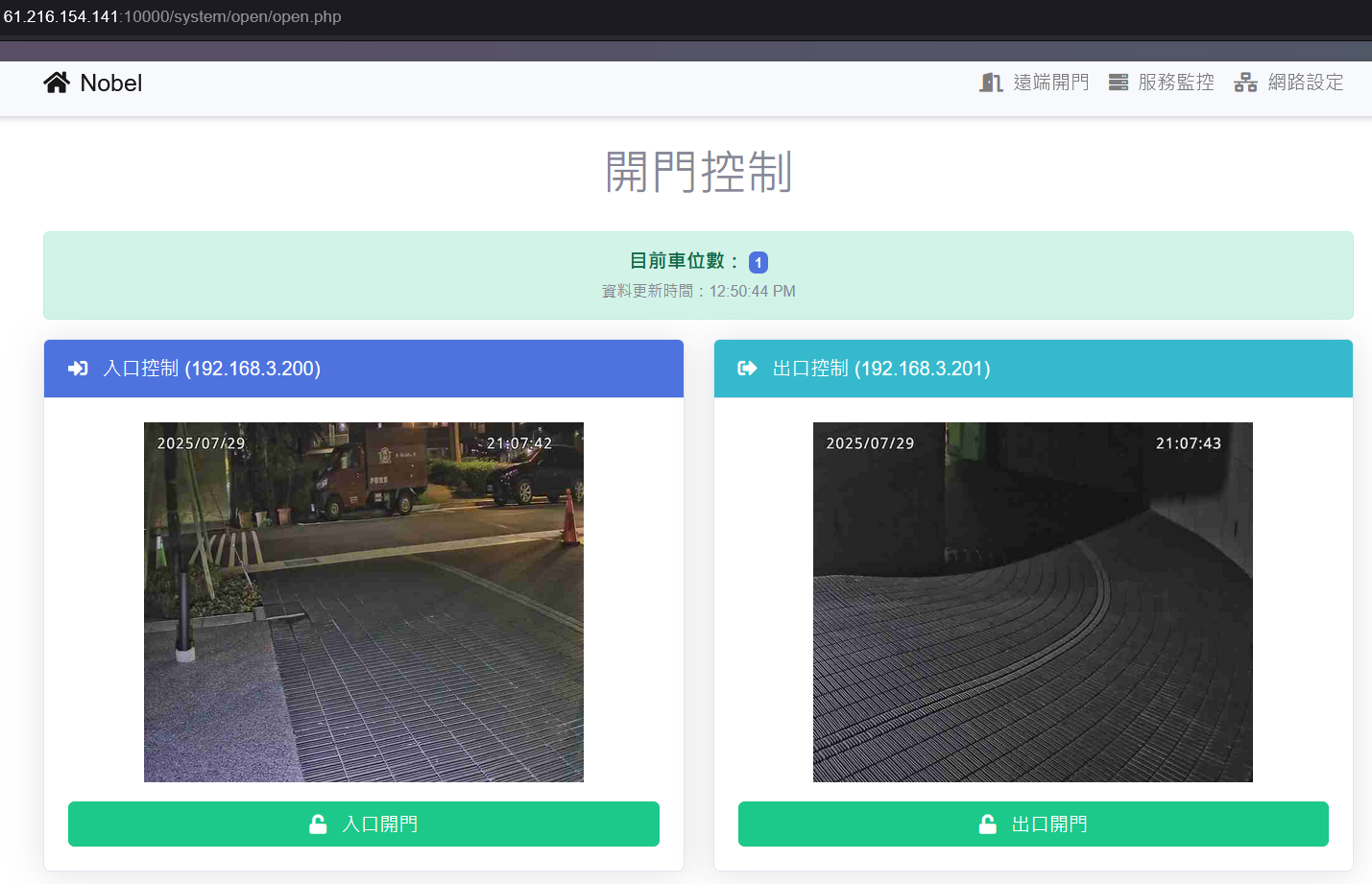Image resolution: width=1372 pixels, height=884 pixels.
Task: Click the 開門控制 page heading
Action: (x=698, y=172)
